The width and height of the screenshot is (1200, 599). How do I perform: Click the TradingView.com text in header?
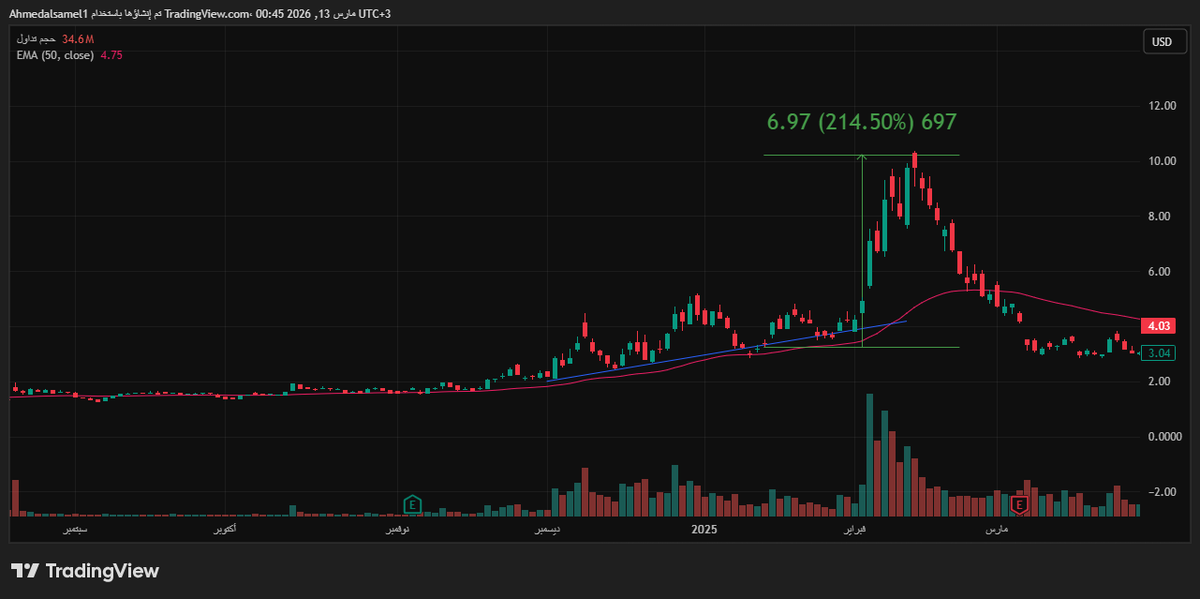(x=209, y=14)
